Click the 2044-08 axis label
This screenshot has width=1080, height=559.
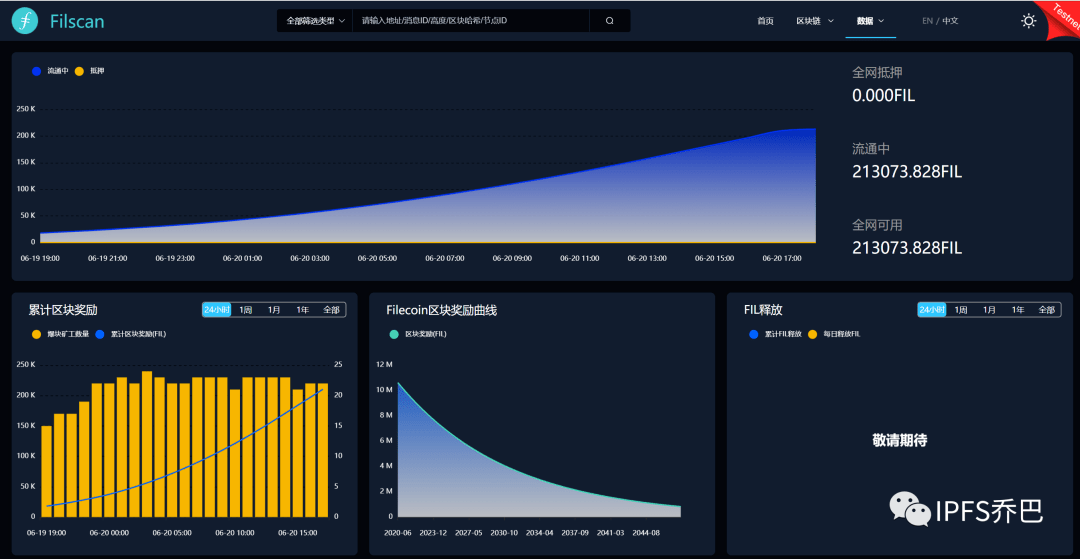(646, 532)
